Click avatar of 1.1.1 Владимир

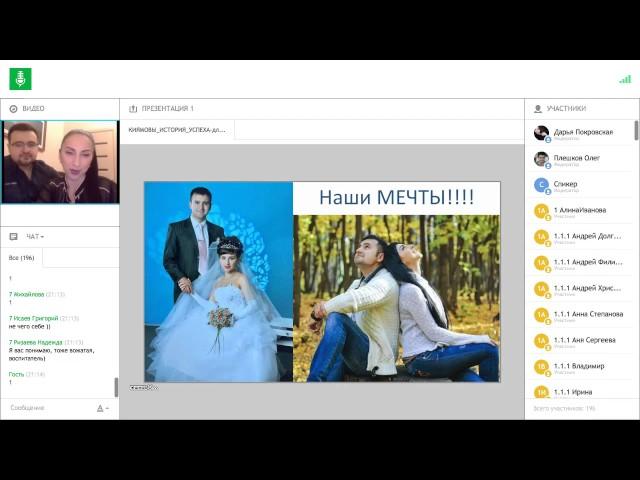tap(541, 367)
